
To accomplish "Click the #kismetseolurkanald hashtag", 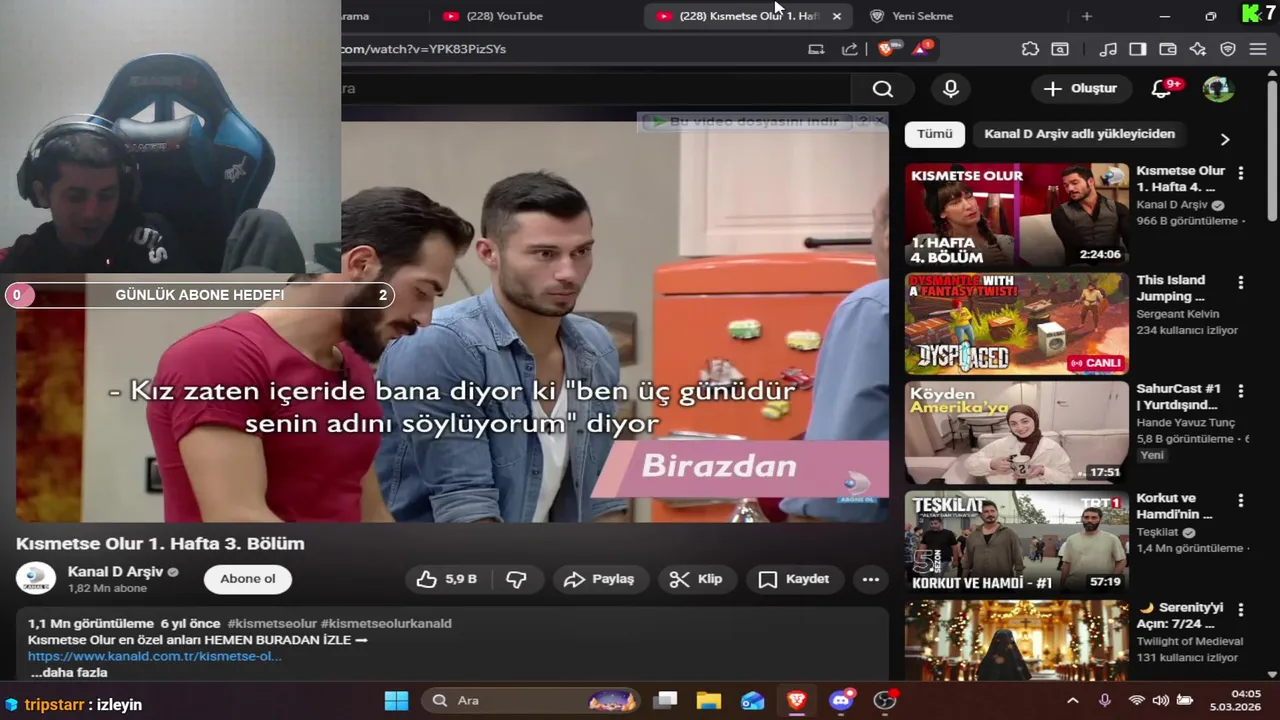I will 386,623.
